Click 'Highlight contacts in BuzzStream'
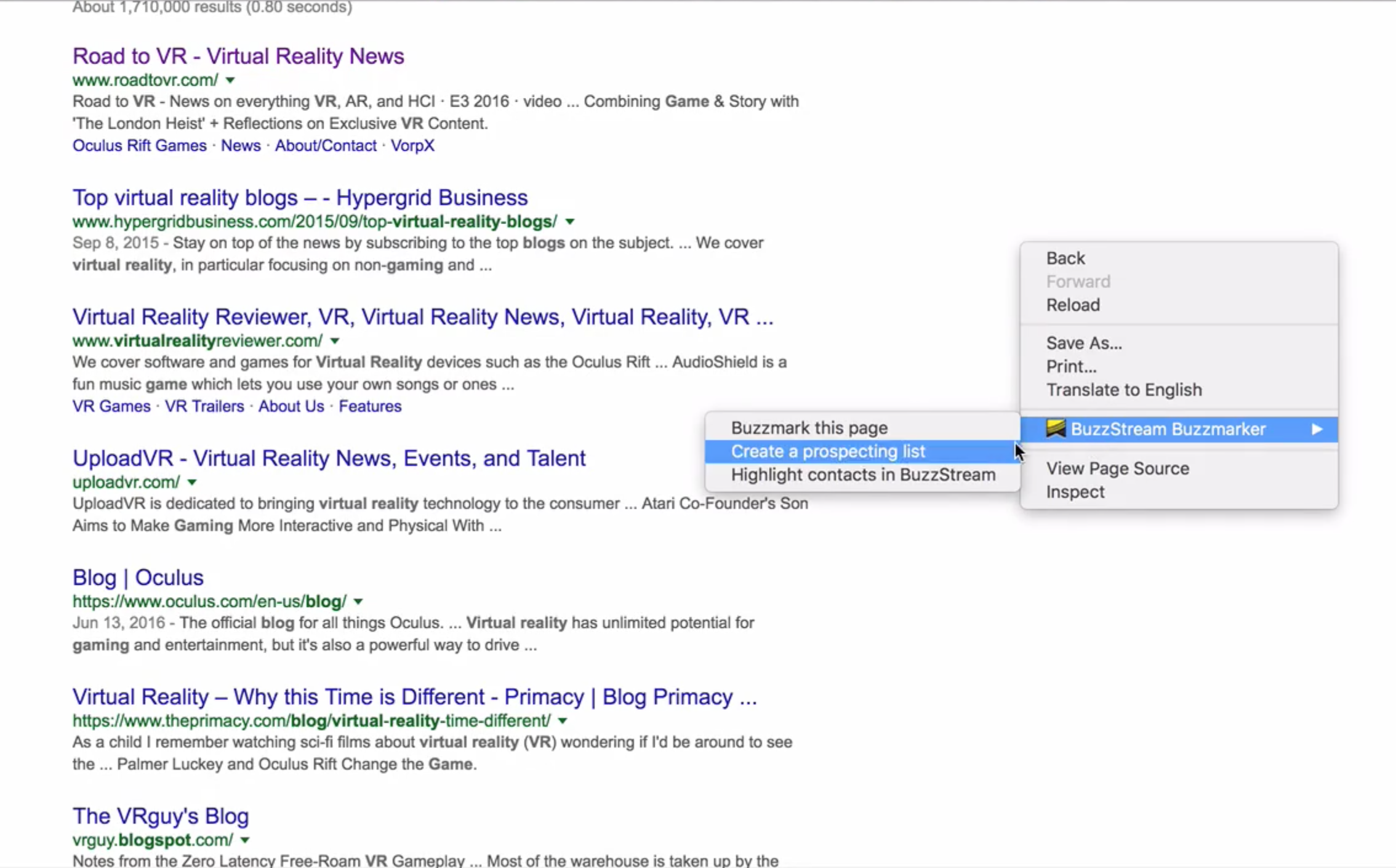 (x=863, y=475)
